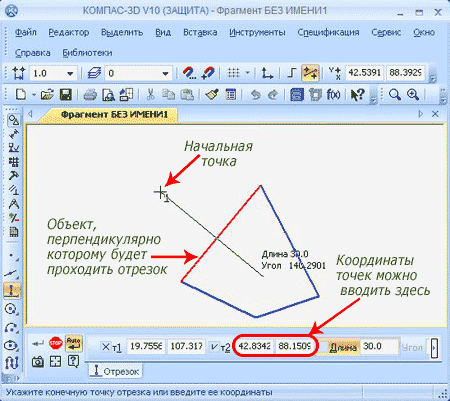The width and height of the screenshot is (450, 401).
Task: Toggle Orthogonal drawing mode button
Action: tap(291, 73)
